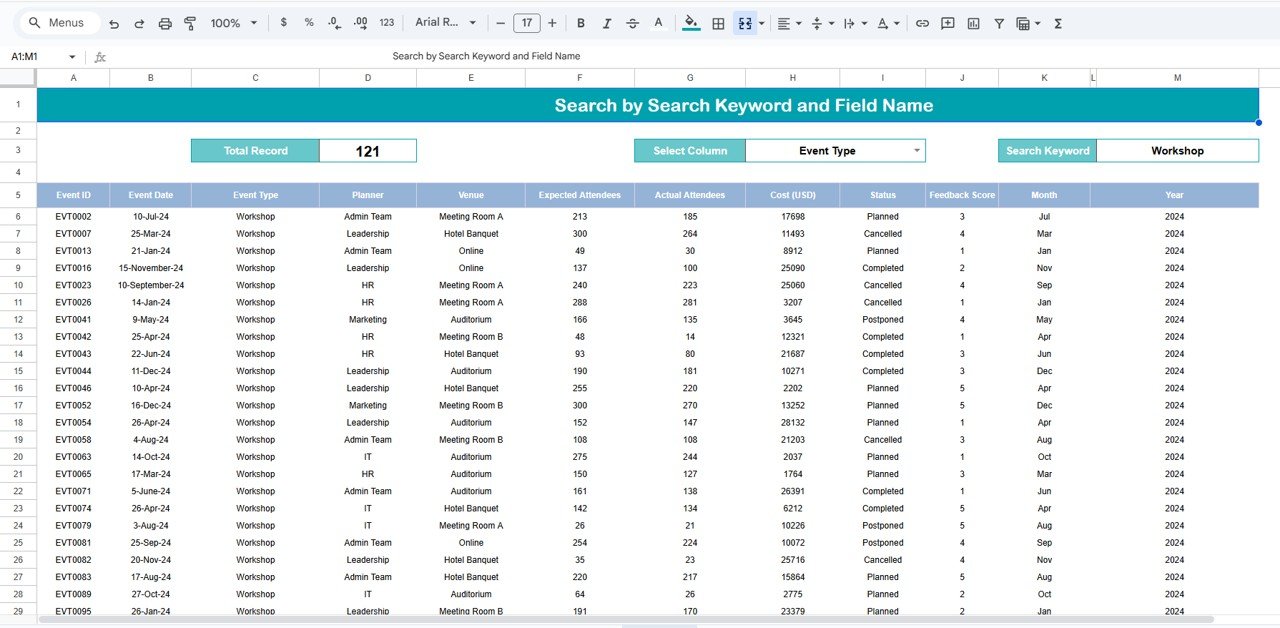Click the Print icon

click(165, 22)
